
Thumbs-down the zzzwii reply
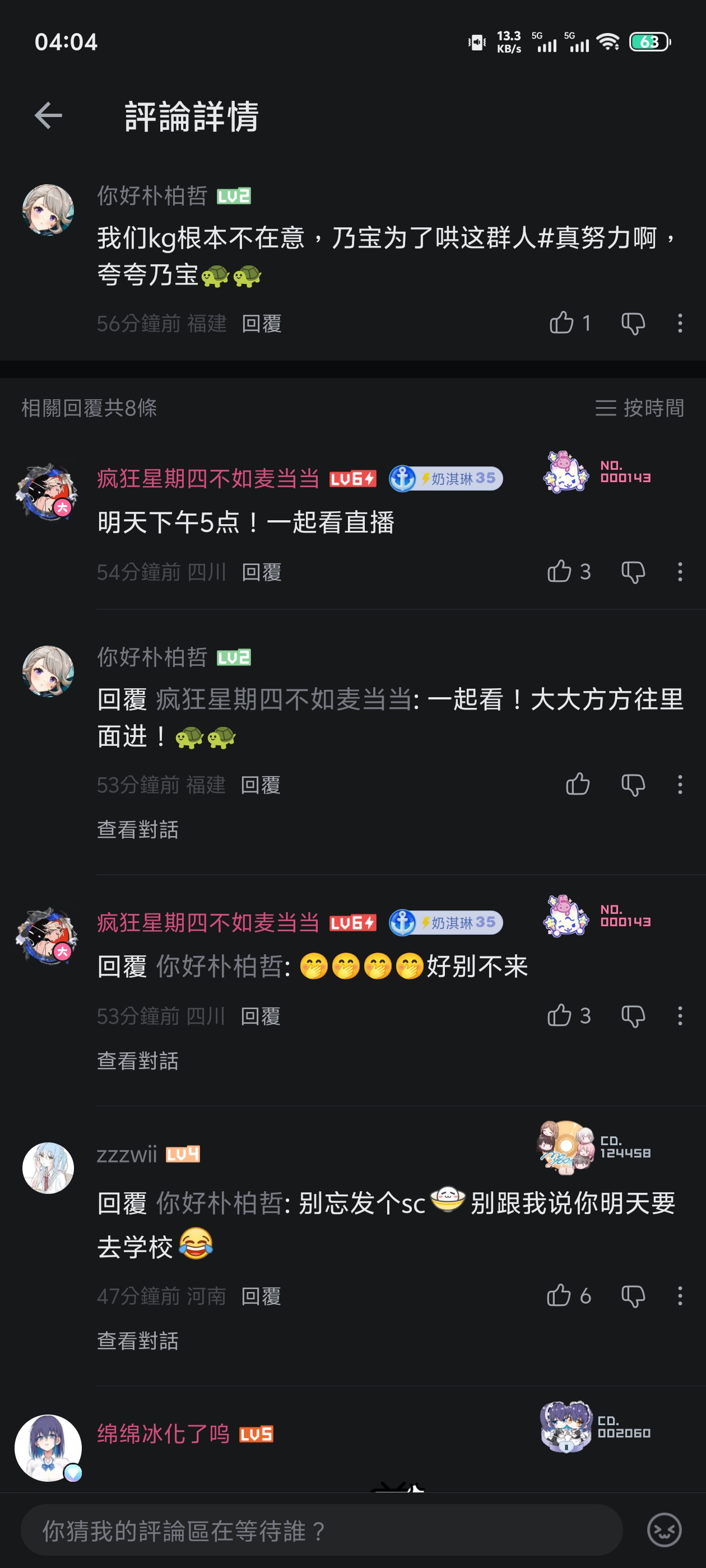tap(633, 1296)
